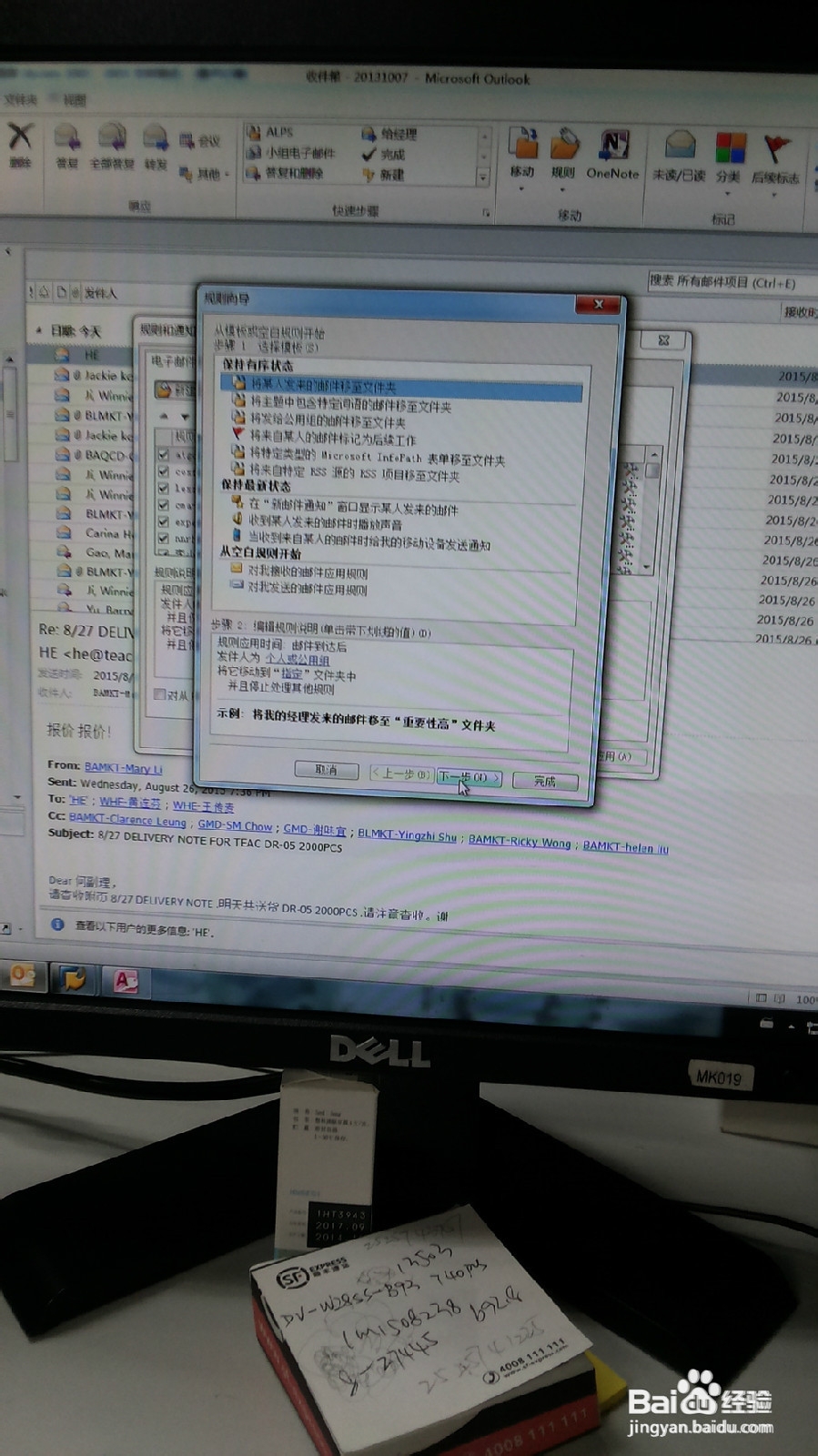The width and height of the screenshot is (818, 1456).
Task: Select the 答复和删除 quick step
Action: tap(285, 173)
